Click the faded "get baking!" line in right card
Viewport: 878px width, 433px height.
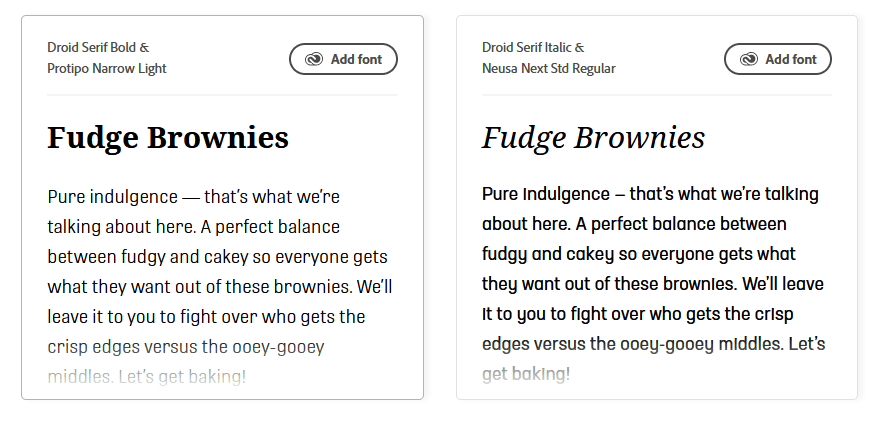pos(526,375)
